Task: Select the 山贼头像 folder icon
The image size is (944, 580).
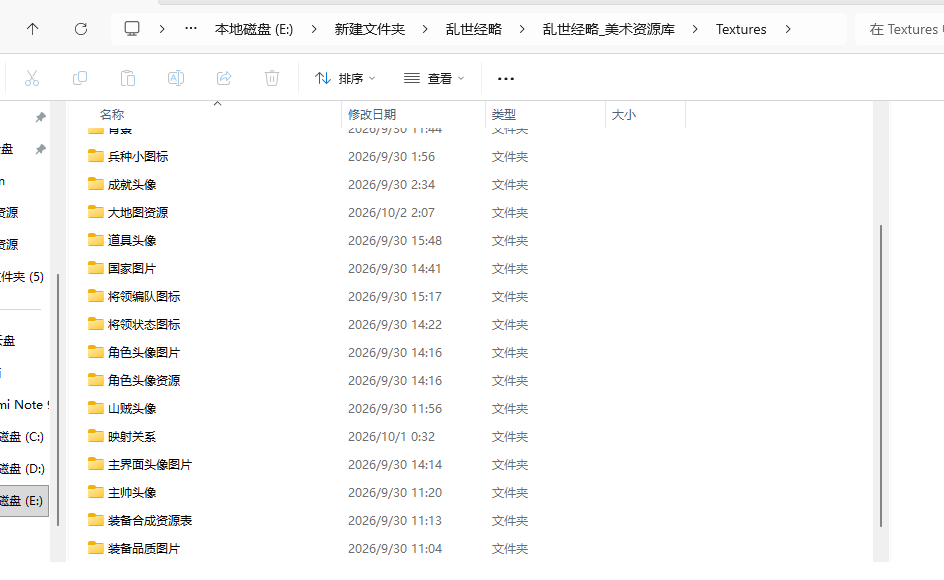Action: (x=96, y=408)
